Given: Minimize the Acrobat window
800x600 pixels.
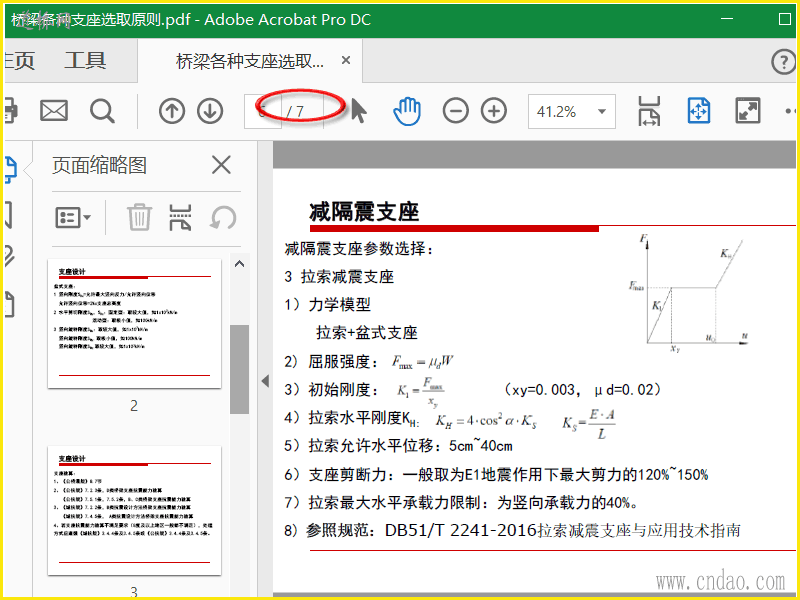Looking at the screenshot, I should [727, 19].
